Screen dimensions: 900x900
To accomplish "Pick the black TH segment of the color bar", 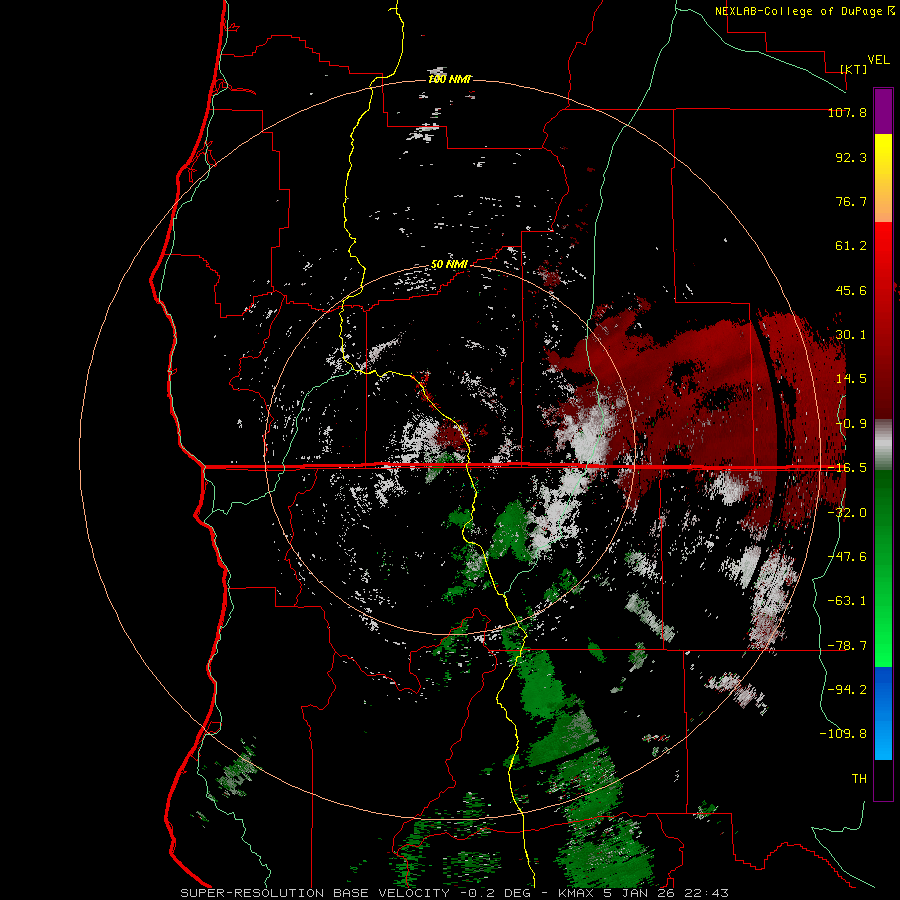I will pyautogui.click(x=883, y=779).
